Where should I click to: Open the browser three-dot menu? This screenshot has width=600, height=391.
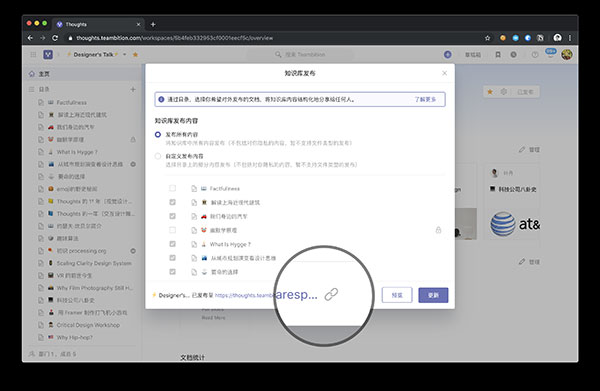[570, 38]
